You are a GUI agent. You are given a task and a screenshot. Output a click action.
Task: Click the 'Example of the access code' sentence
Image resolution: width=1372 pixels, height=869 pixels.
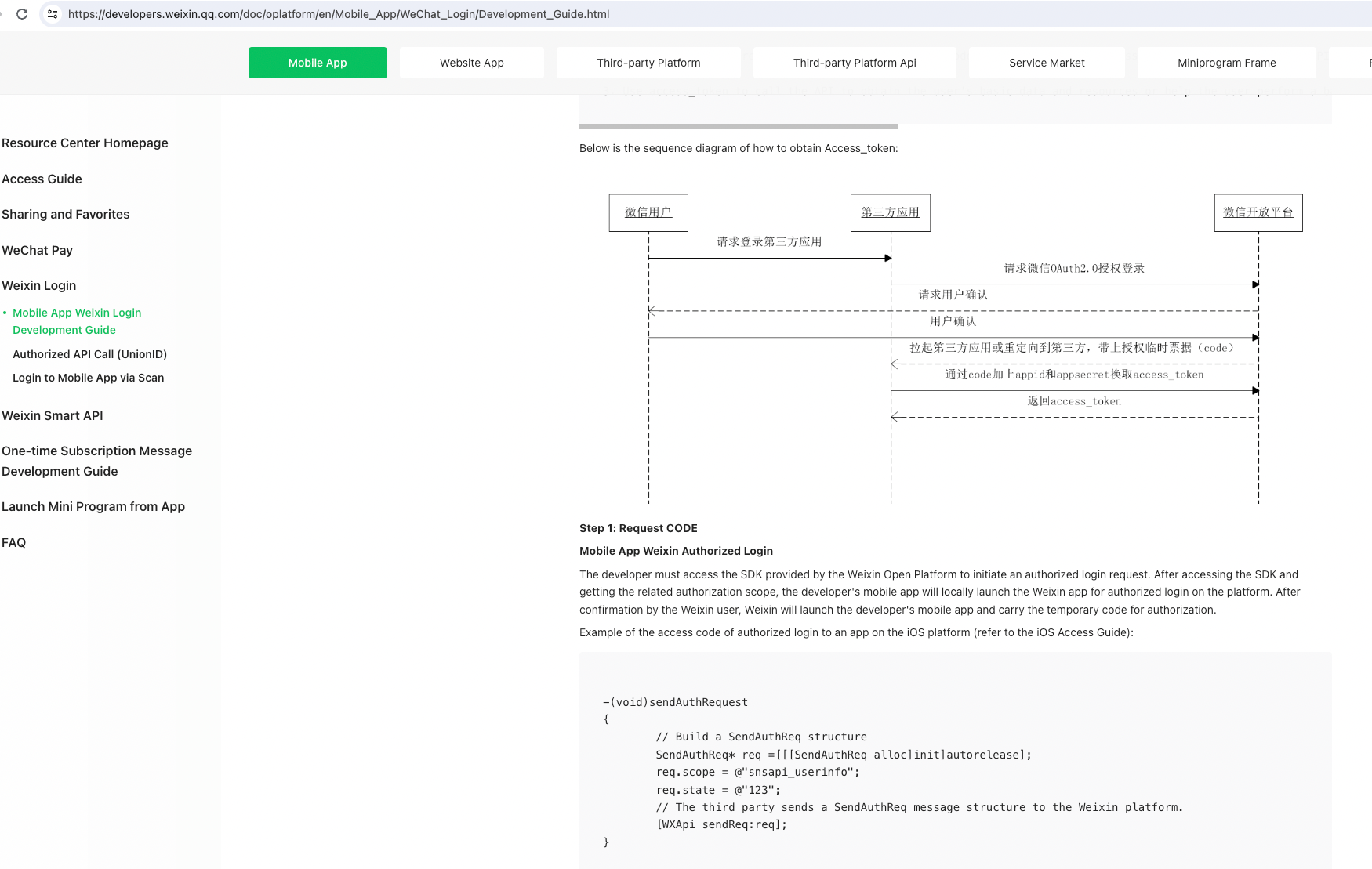click(856, 633)
